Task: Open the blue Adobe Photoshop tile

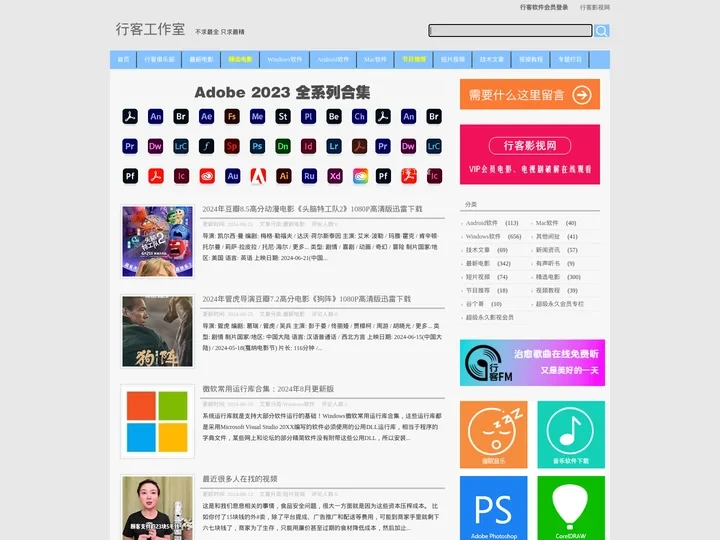Action: tap(494, 508)
